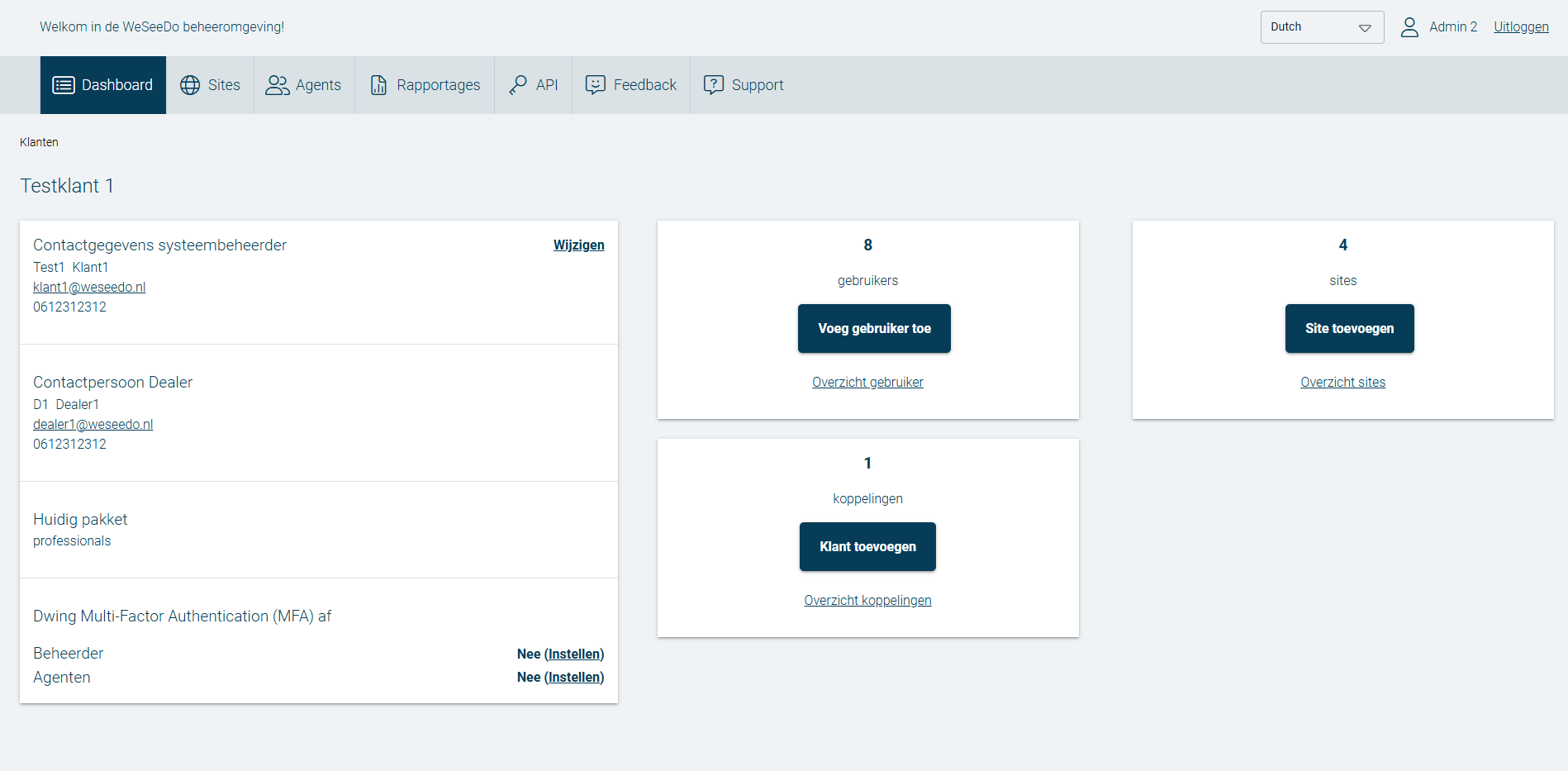Click the Admin 2 profile icon
The height and width of the screenshot is (771, 1568).
tap(1409, 26)
